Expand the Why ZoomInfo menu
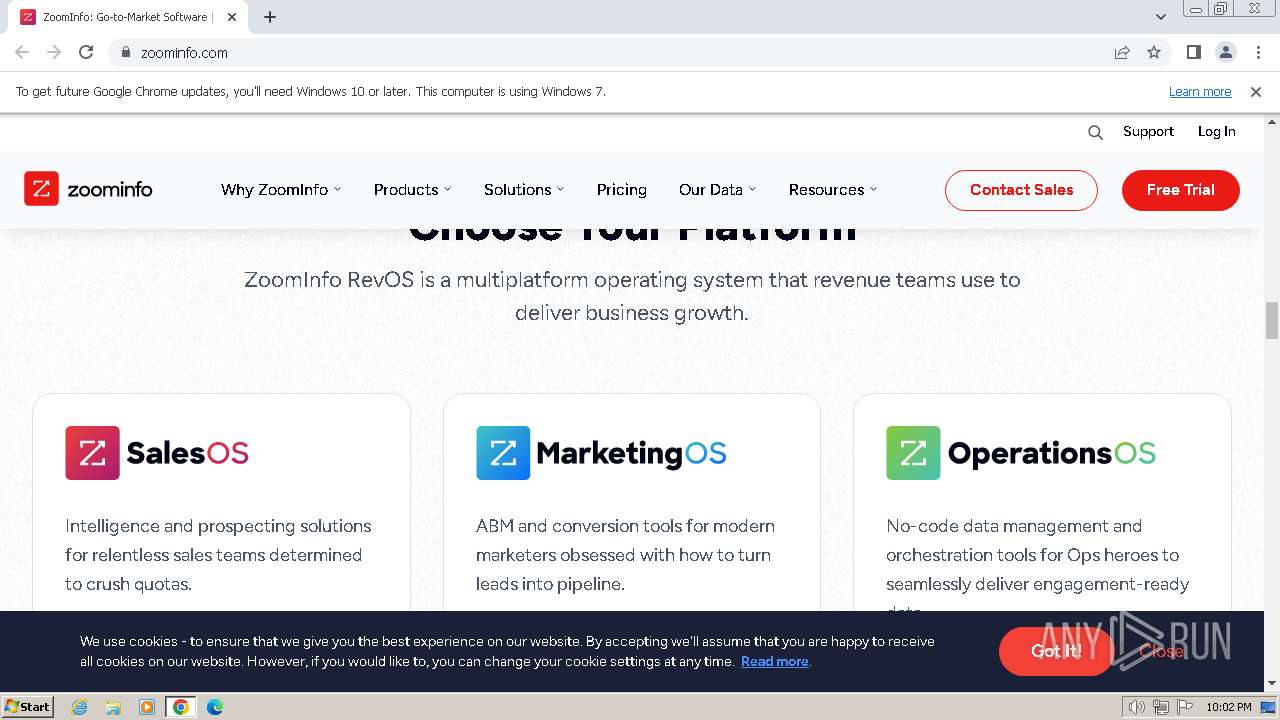This screenshot has height=720, width=1280. click(x=281, y=189)
